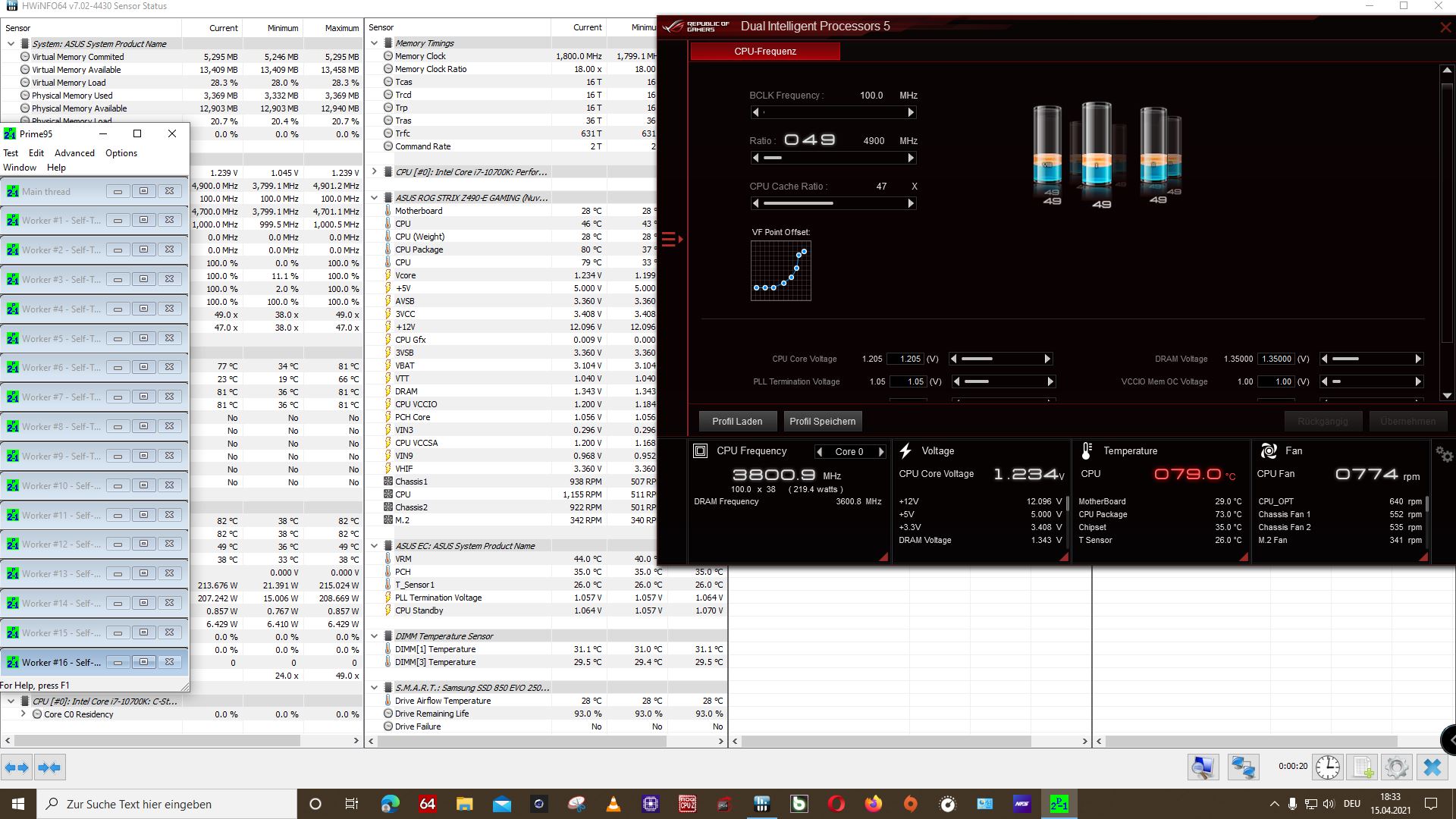The image size is (1456, 819).
Task: Open HWiNFO sensor settings gear icon
Action: (1397, 767)
